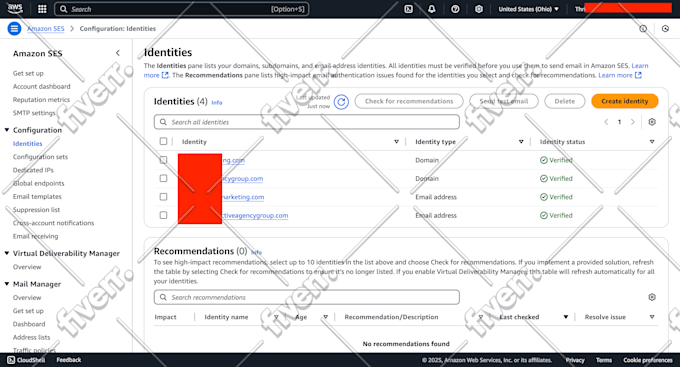Open the help question-mark menu

click(x=455, y=9)
